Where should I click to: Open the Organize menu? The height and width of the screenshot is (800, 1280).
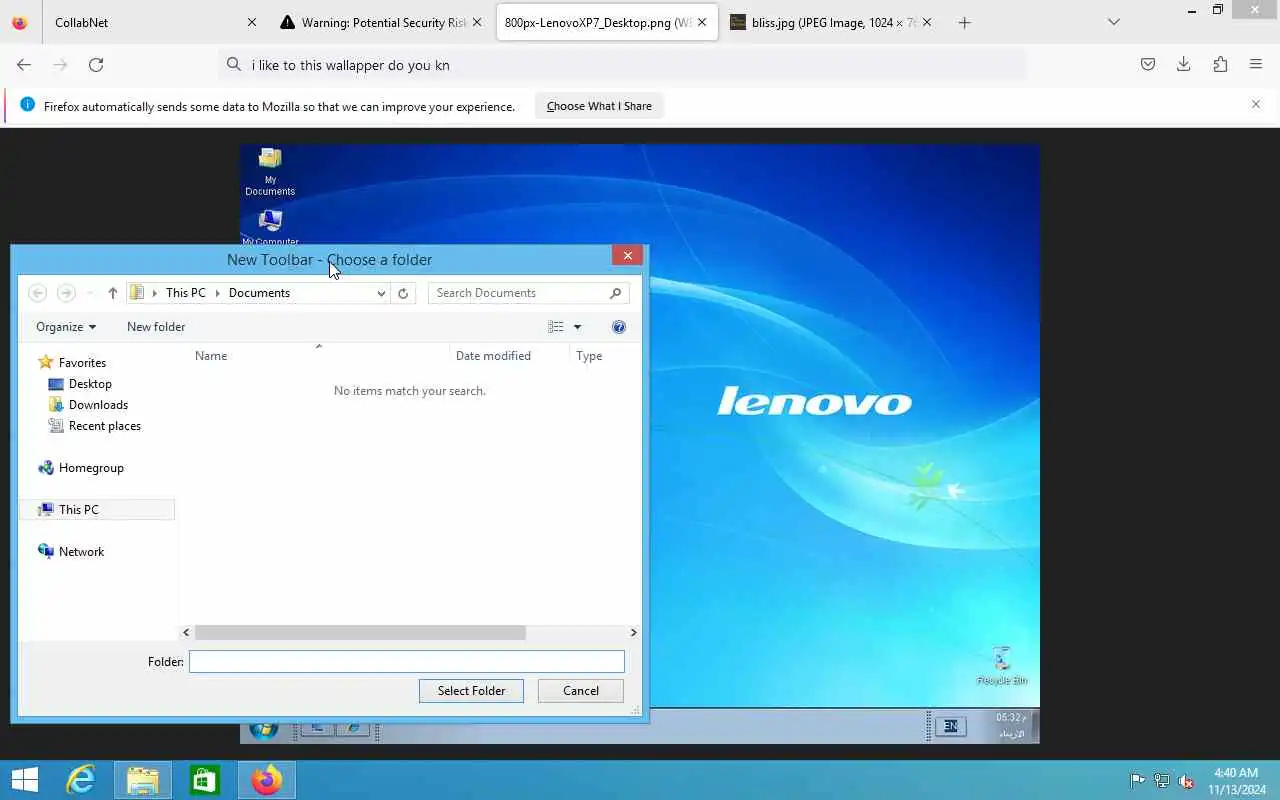coord(66,327)
